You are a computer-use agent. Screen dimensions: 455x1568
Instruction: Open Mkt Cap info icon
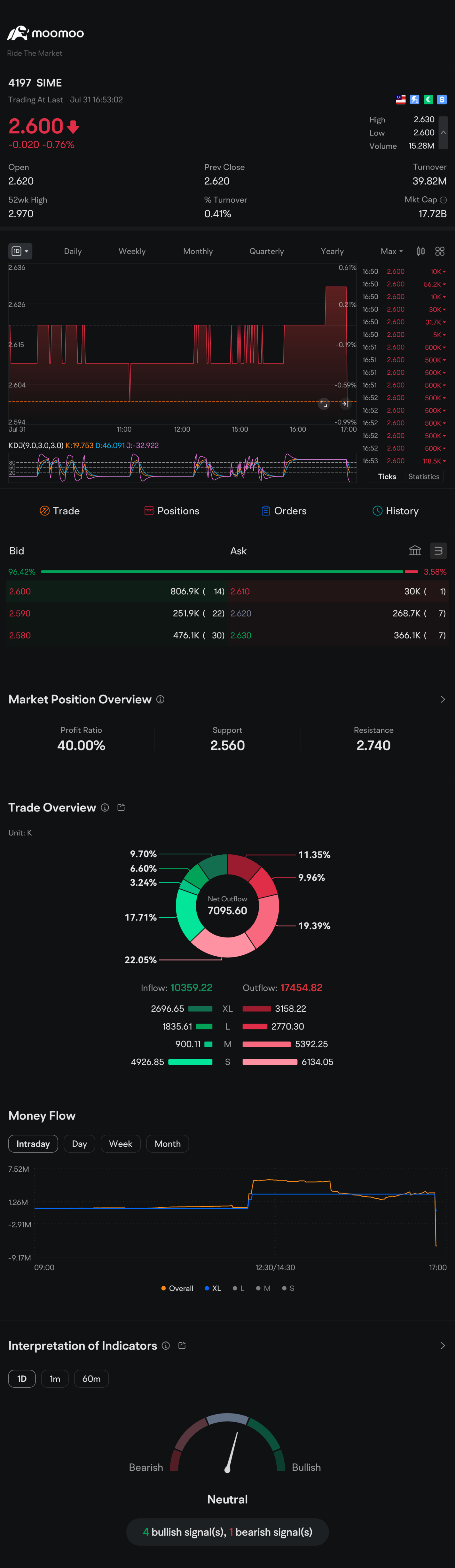click(443, 200)
